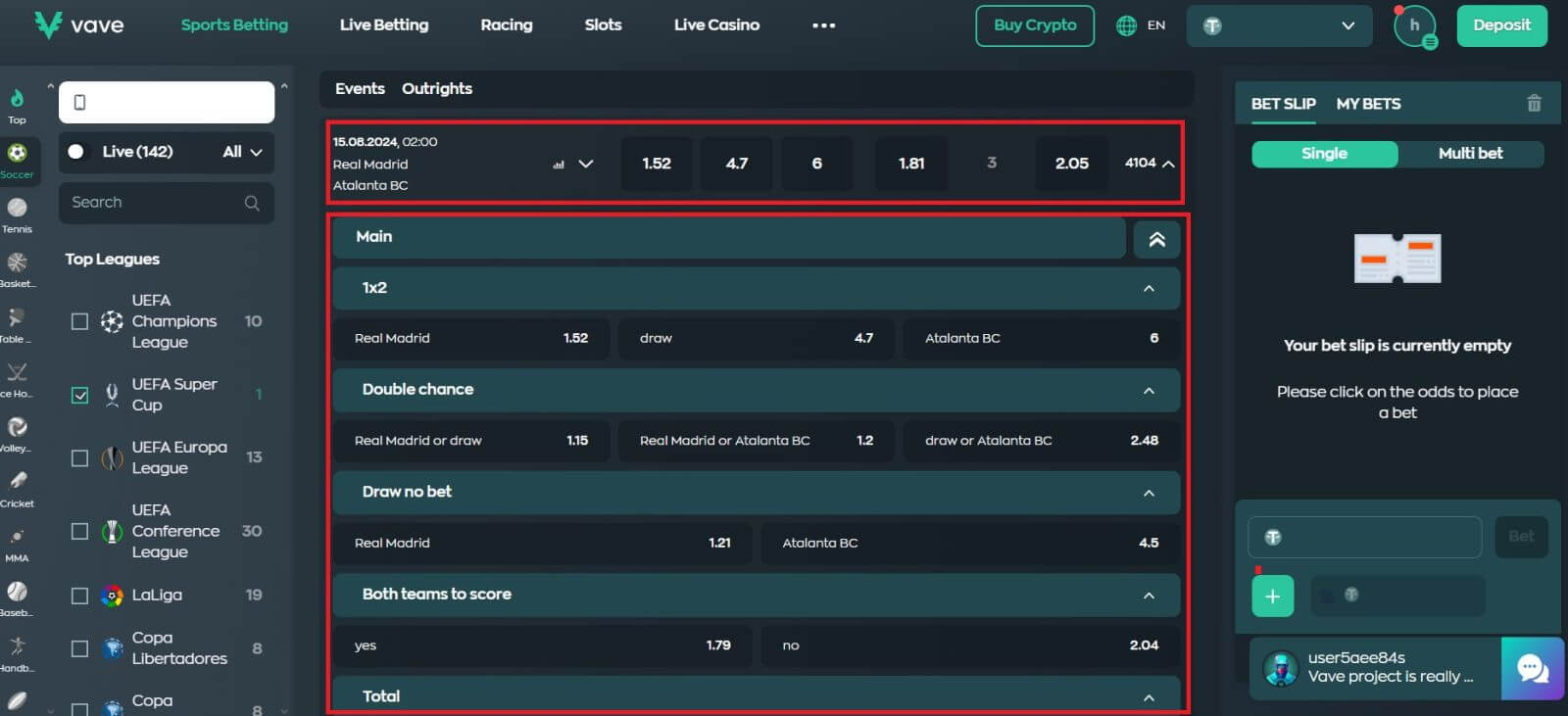This screenshot has width=1568, height=716.
Task: Click the globe language icon
Action: (x=1126, y=25)
